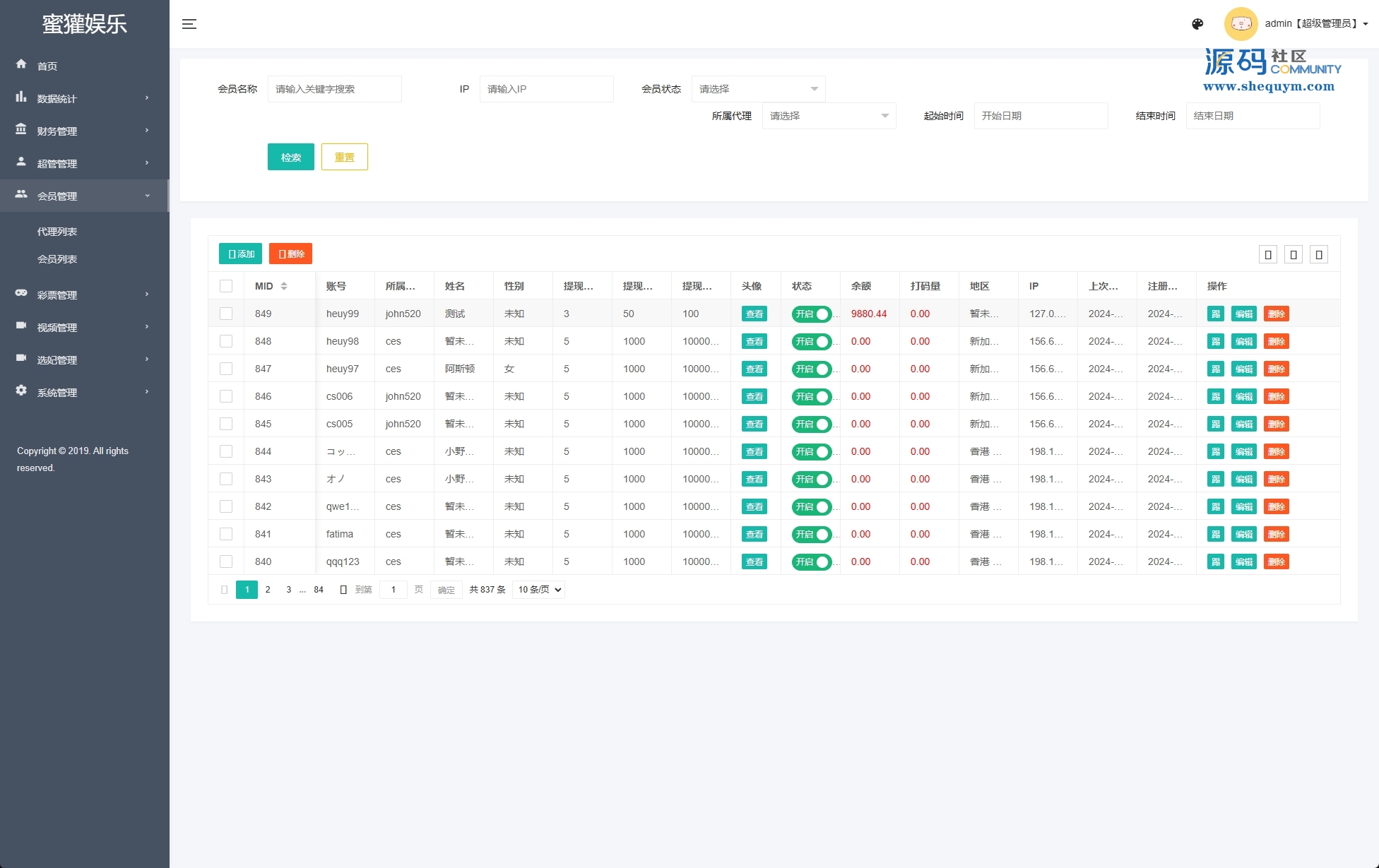Image resolution: width=1379 pixels, height=868 pixels.
Task: Click the 数据统计 bar chart icon
Action: (21, 97)
